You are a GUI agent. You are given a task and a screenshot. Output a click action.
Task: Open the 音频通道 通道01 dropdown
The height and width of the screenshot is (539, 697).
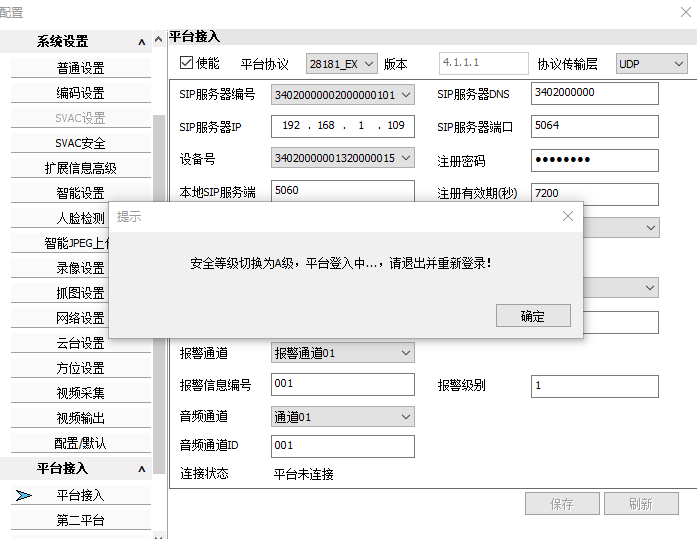343,416
